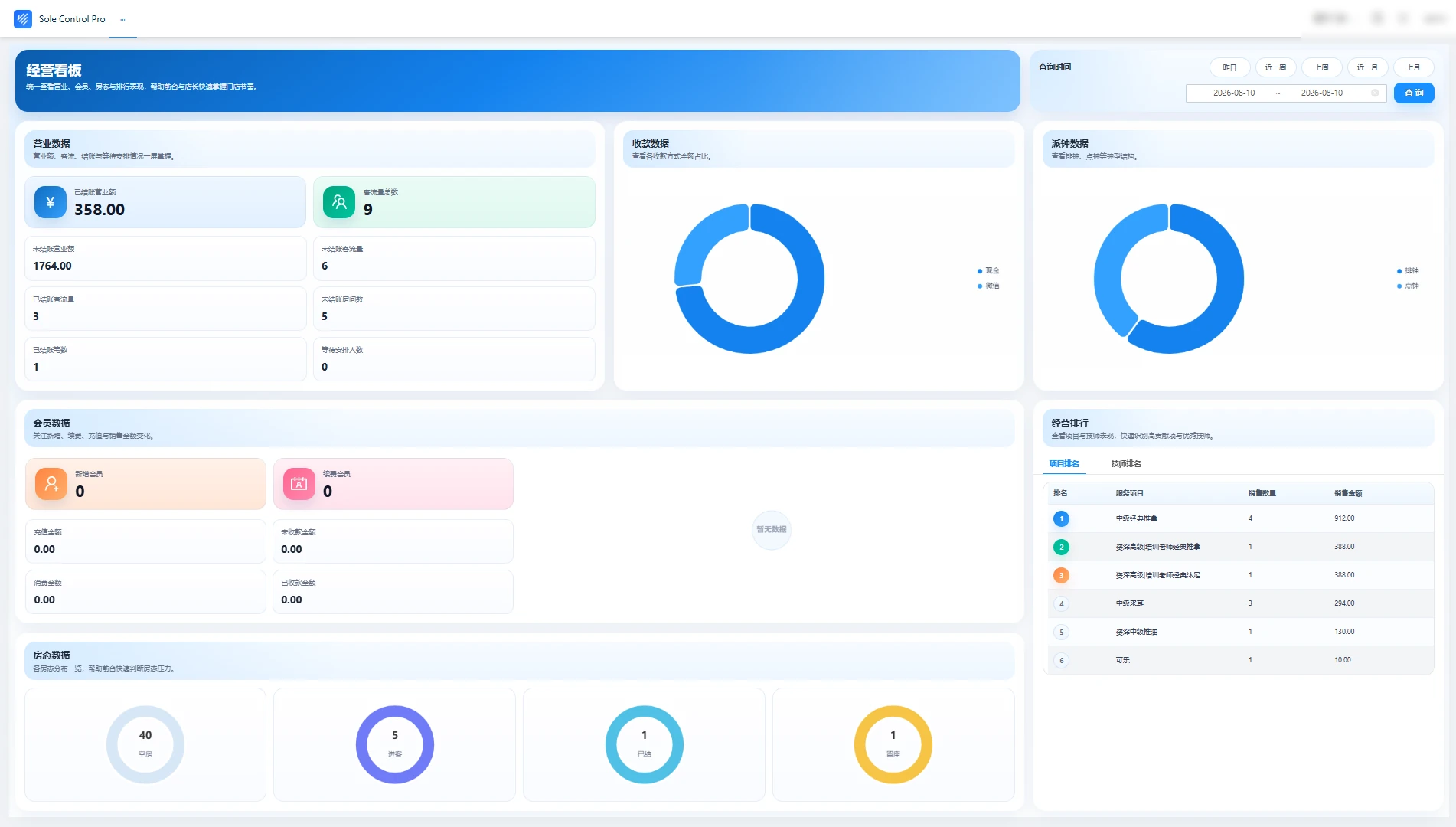Image resolution: width=1456 pixels, height=827 pixels.
Task: Click the 资深中级推油 service item
Action: point(1137,633)
